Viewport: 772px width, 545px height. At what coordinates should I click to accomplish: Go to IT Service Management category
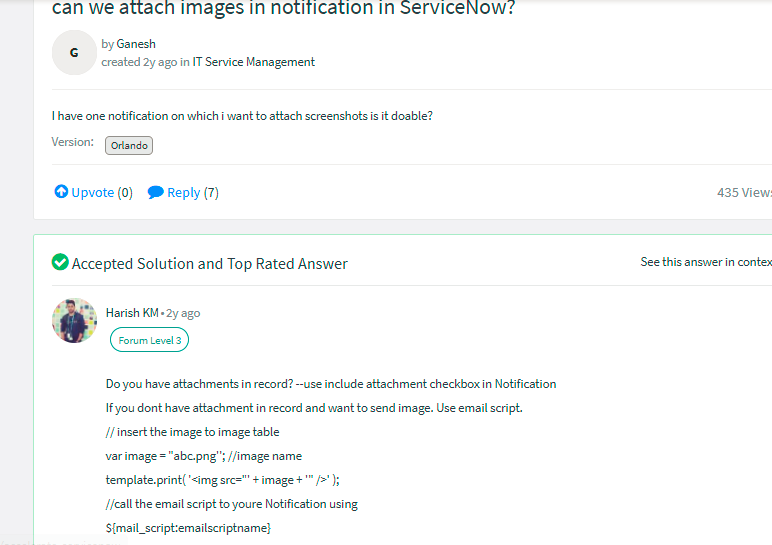click(x=254, y=62)
